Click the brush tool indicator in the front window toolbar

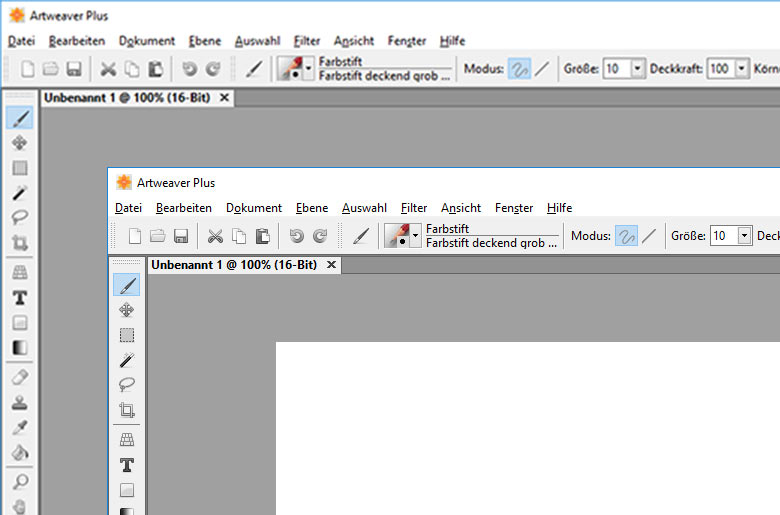[x=361, y=236]
